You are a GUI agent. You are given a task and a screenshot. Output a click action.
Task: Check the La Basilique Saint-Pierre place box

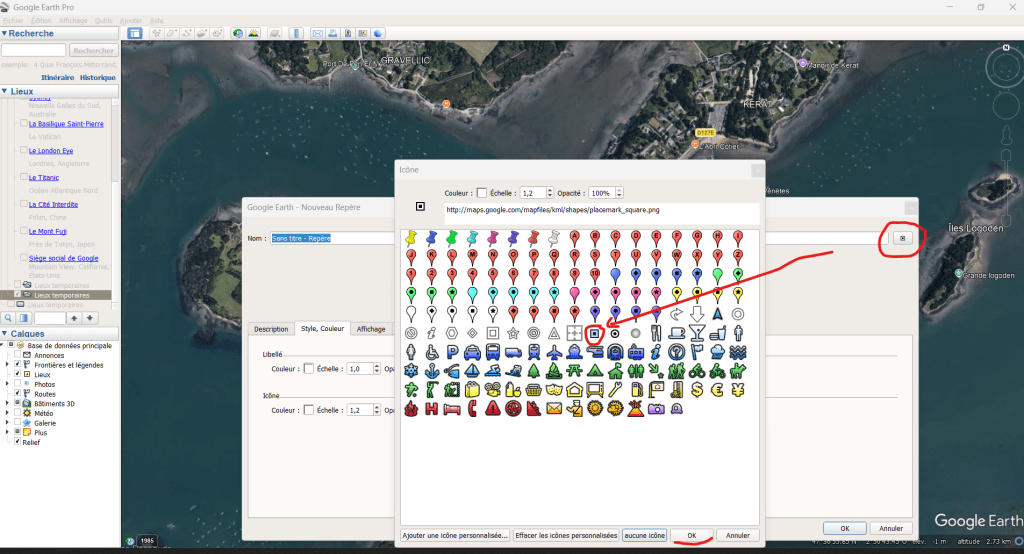coord(24,123)
